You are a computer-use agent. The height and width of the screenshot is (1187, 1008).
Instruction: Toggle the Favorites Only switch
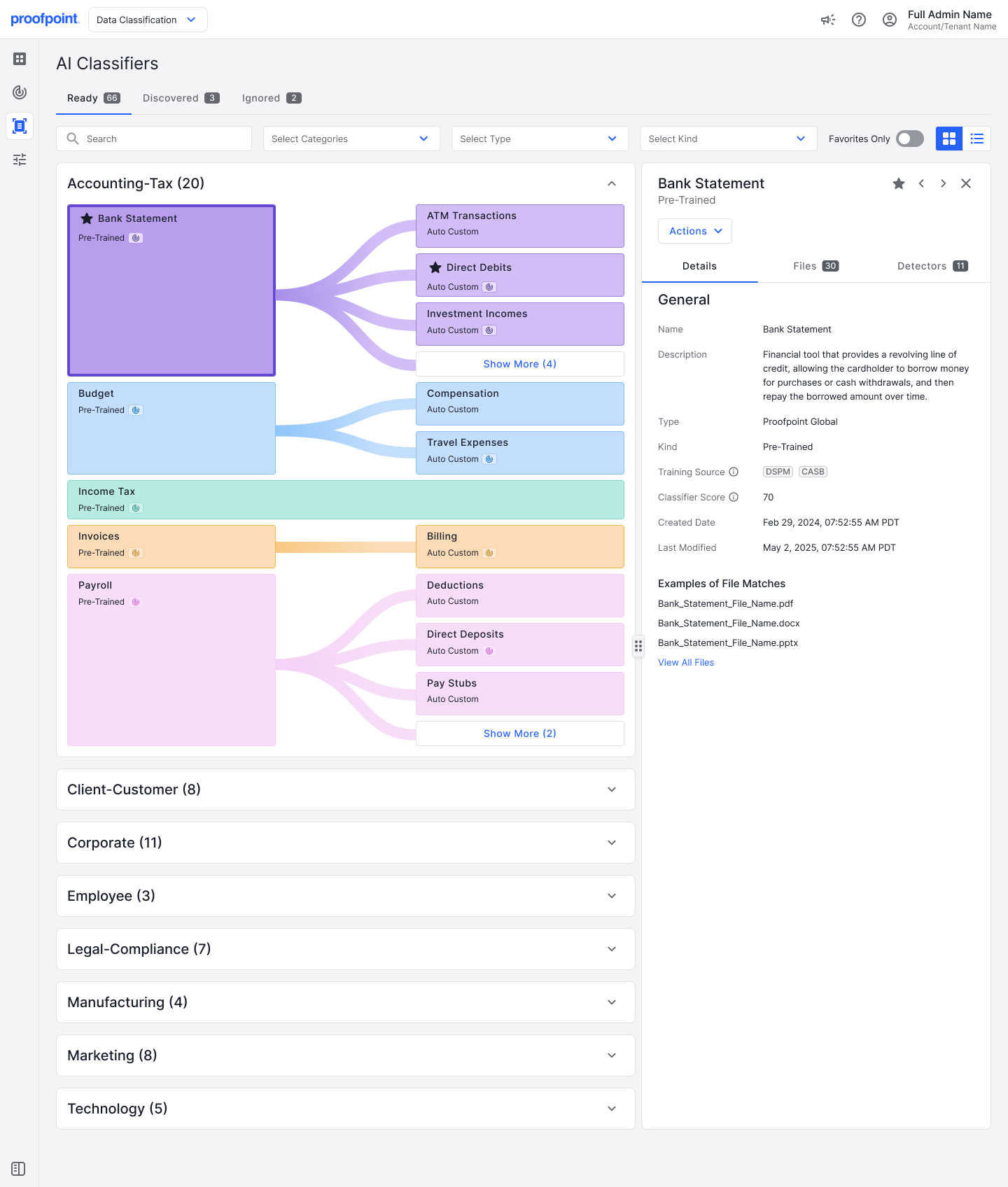(x=910, y=139)
